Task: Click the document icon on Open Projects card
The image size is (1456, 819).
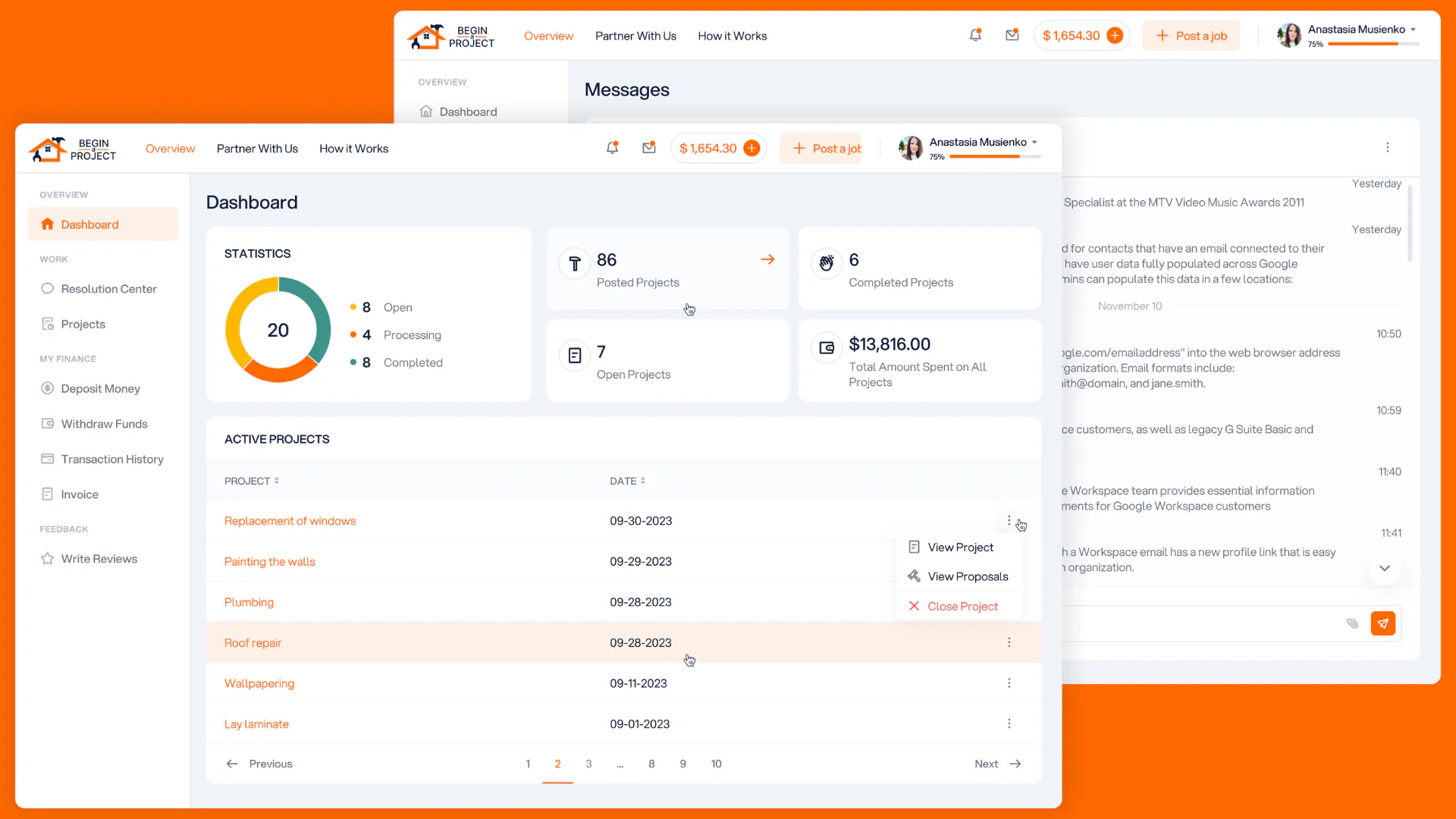Action: tap(575, 355)
